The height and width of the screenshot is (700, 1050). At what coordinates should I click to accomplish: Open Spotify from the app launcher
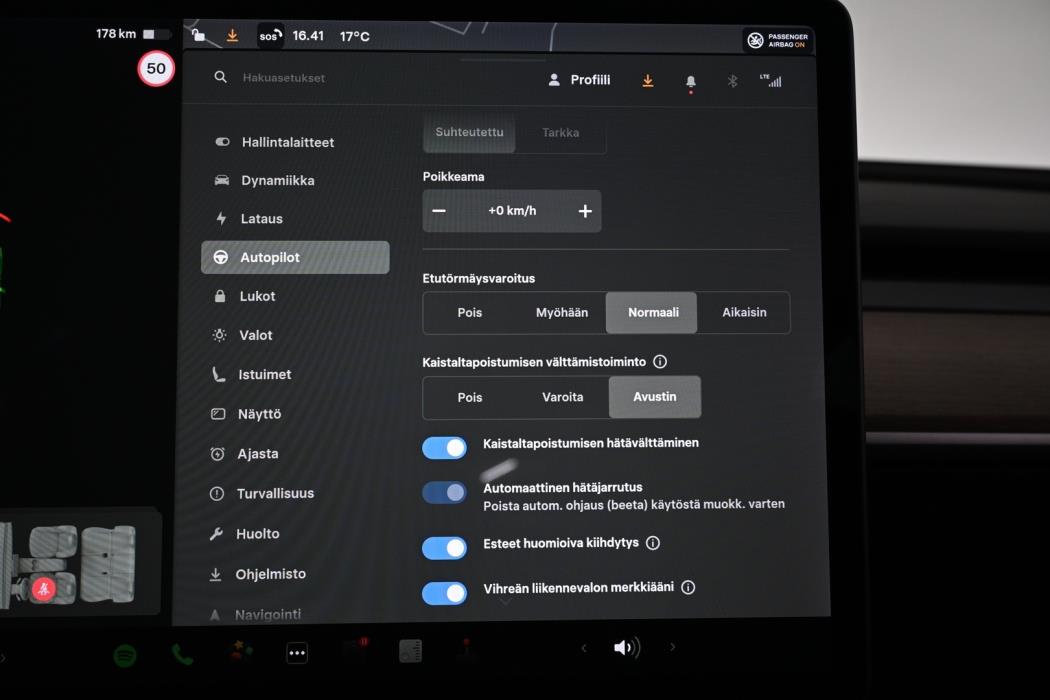click(125, 652)
